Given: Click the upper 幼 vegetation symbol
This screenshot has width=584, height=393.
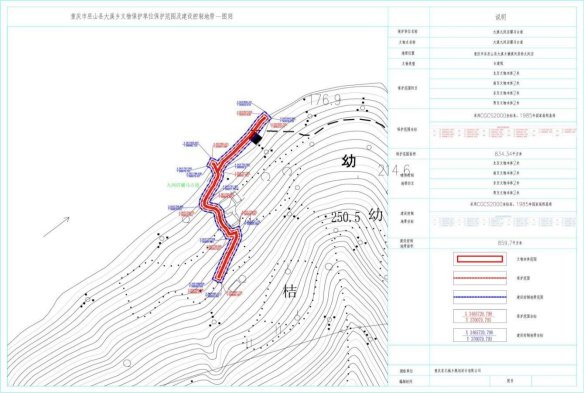Looking at the screenshot, I should click(349, 161).
